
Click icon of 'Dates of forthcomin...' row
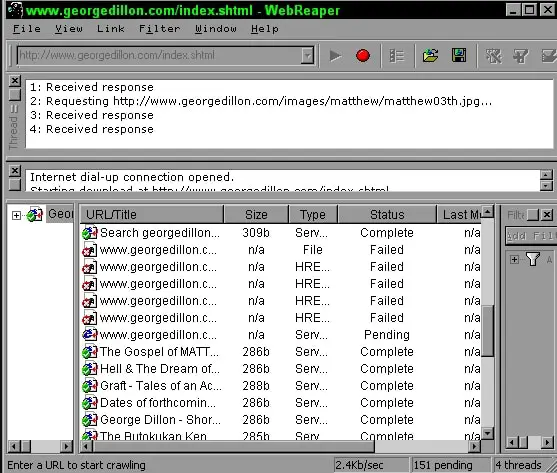pos(90,403)
